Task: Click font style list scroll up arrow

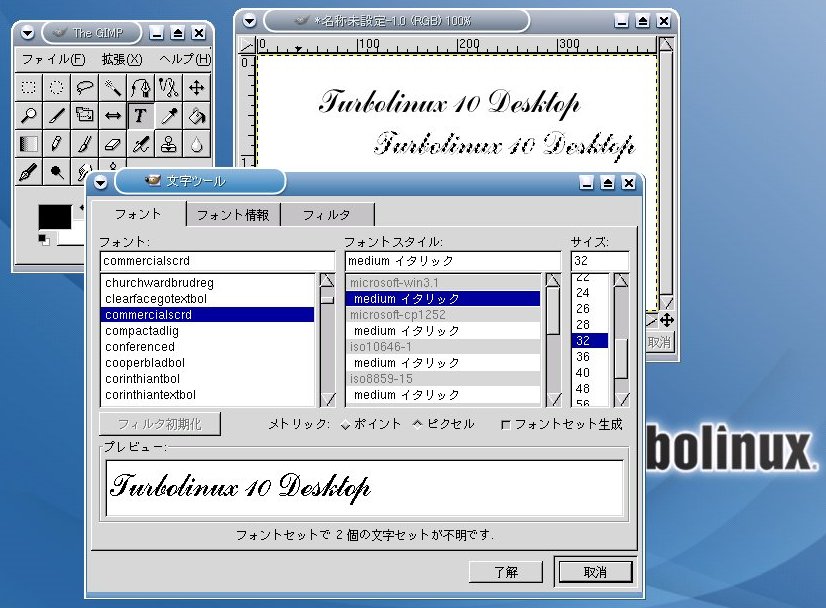Action: point(553,280)
